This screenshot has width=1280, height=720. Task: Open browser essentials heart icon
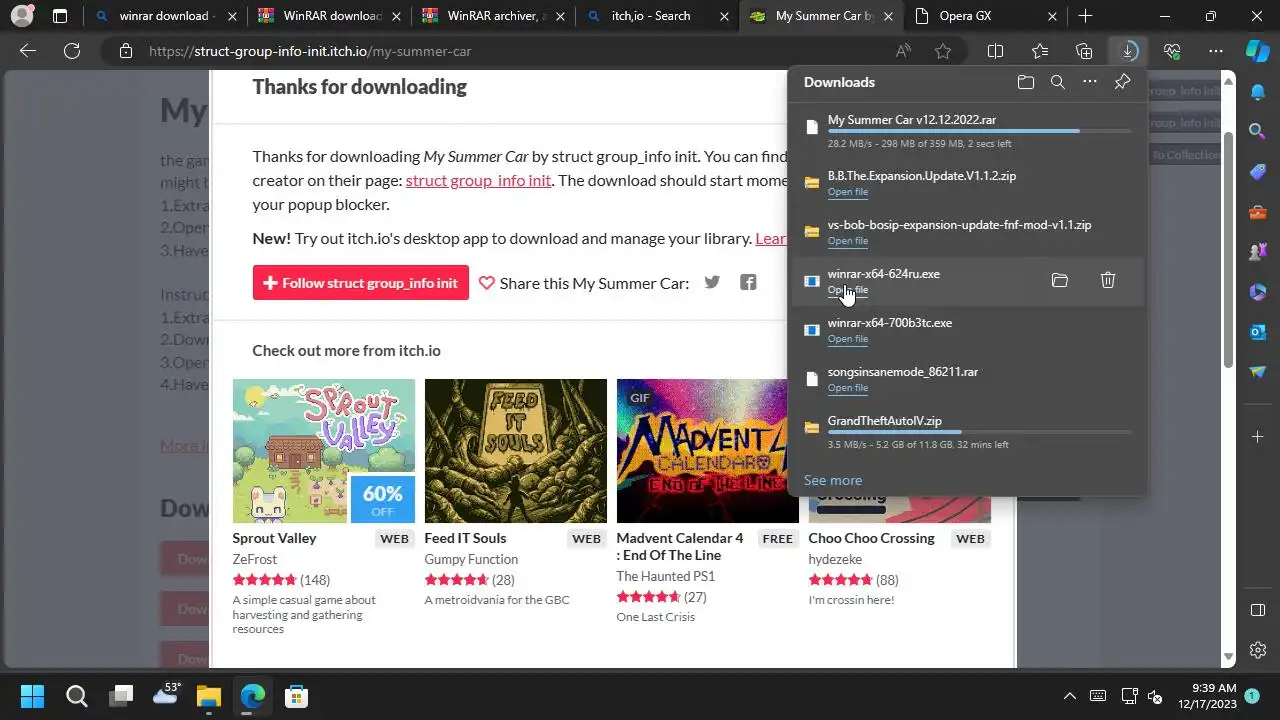click(1172, 51)
